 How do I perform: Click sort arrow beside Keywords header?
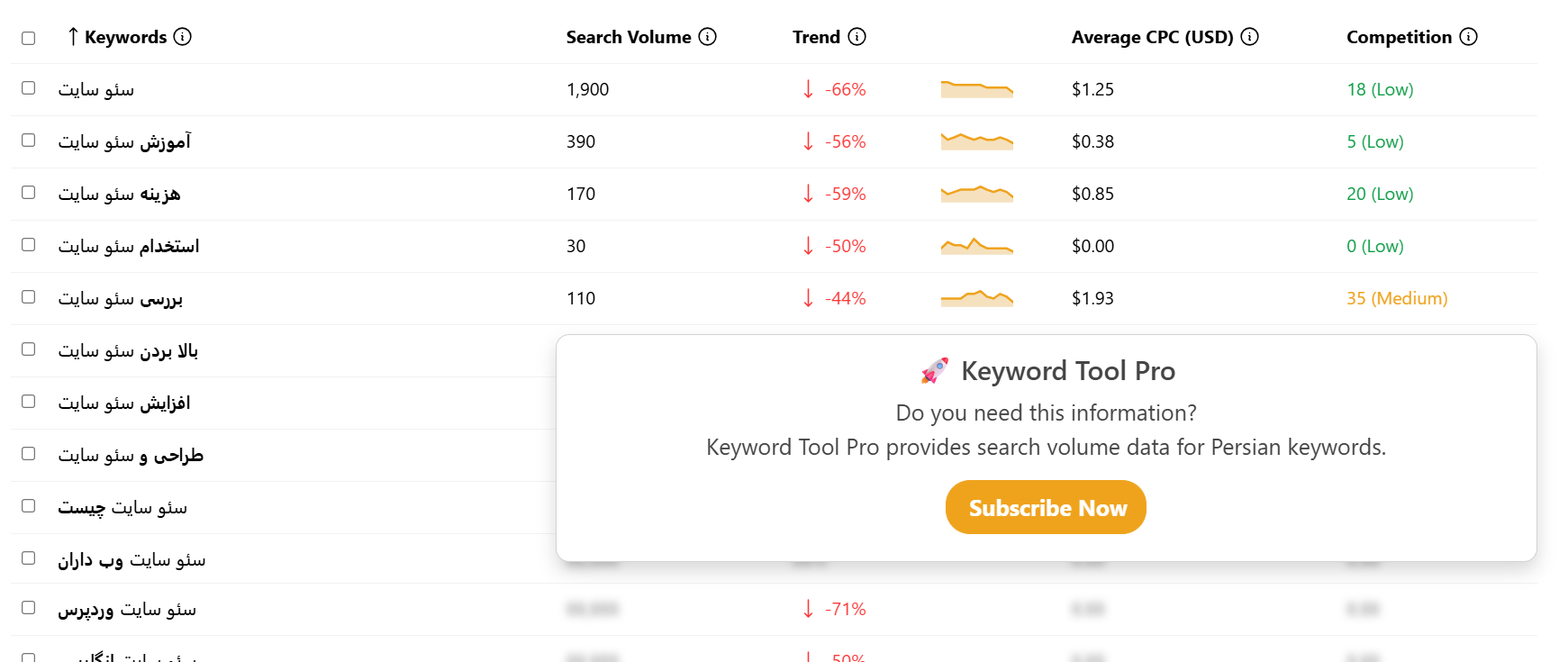pyautogui.click(x=73, y=37)
